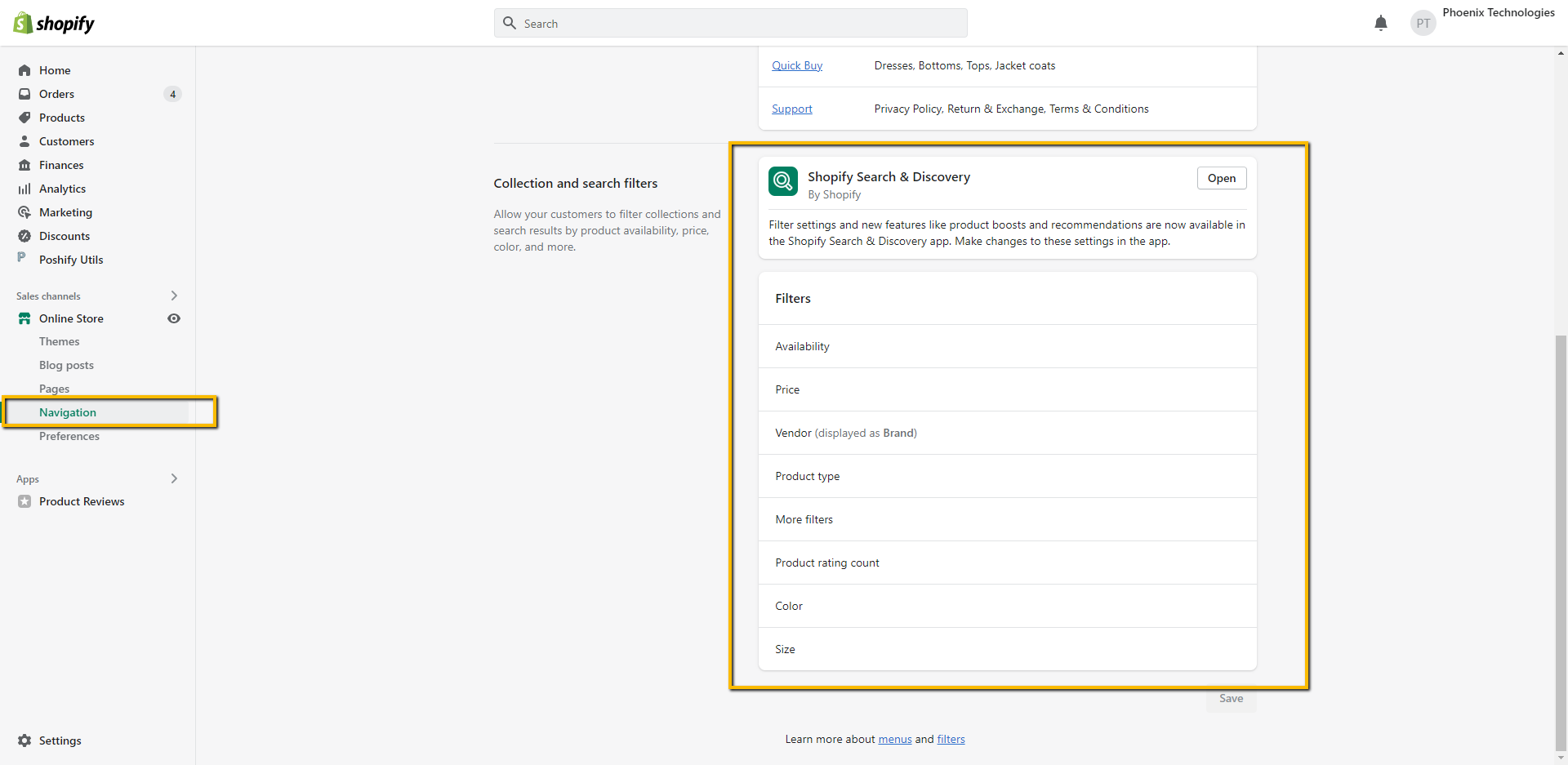Click the Products tag icon
This screenshot has width=1568, height=765.
pos(24,118)
